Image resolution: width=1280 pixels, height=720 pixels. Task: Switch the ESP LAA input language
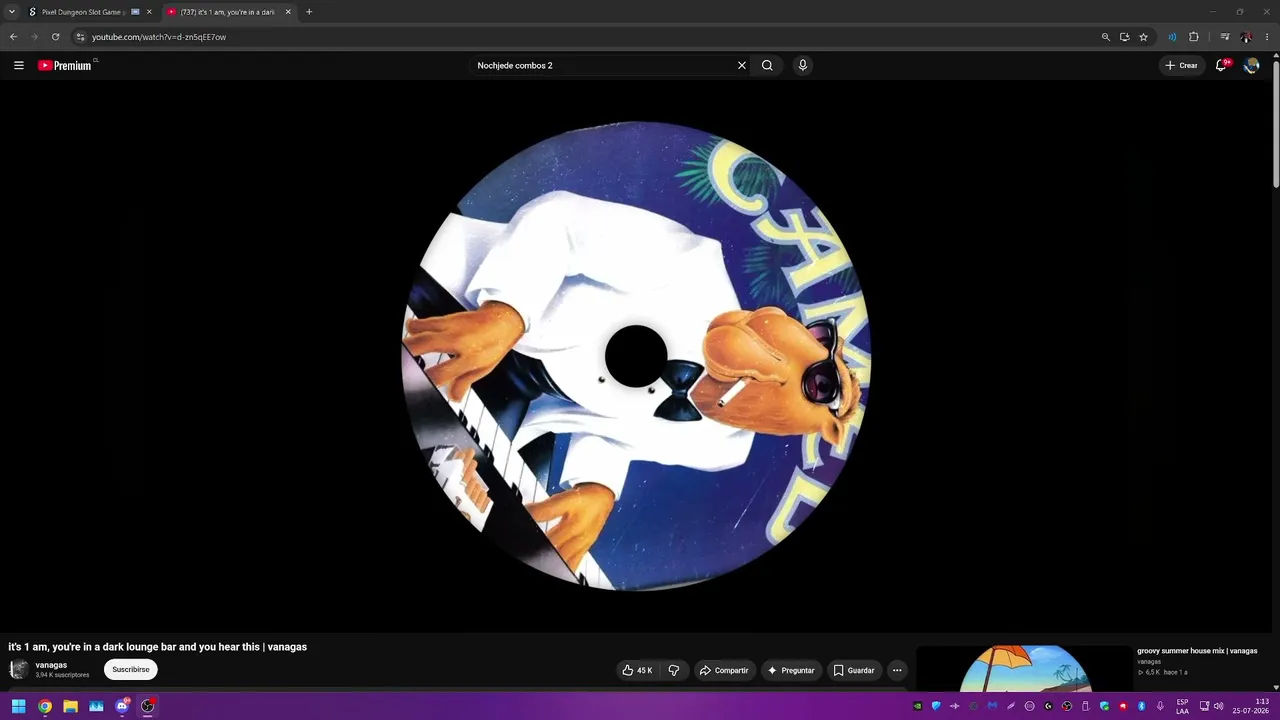[x=1182, y=706]
